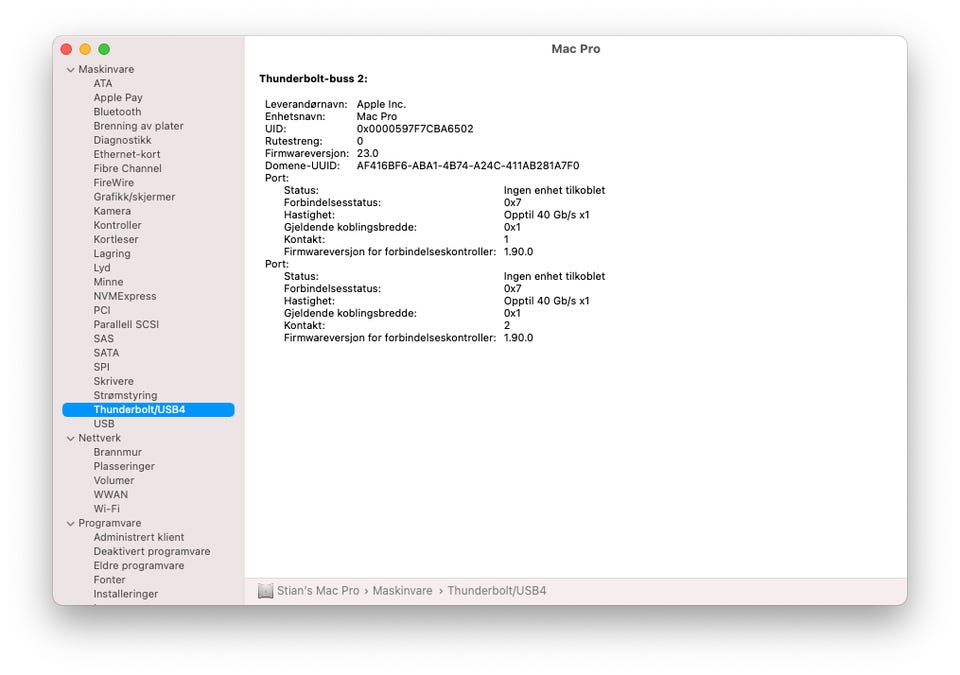960x675 pixels.
Task: Select Installeringer entry
Action: coord(126,594)
